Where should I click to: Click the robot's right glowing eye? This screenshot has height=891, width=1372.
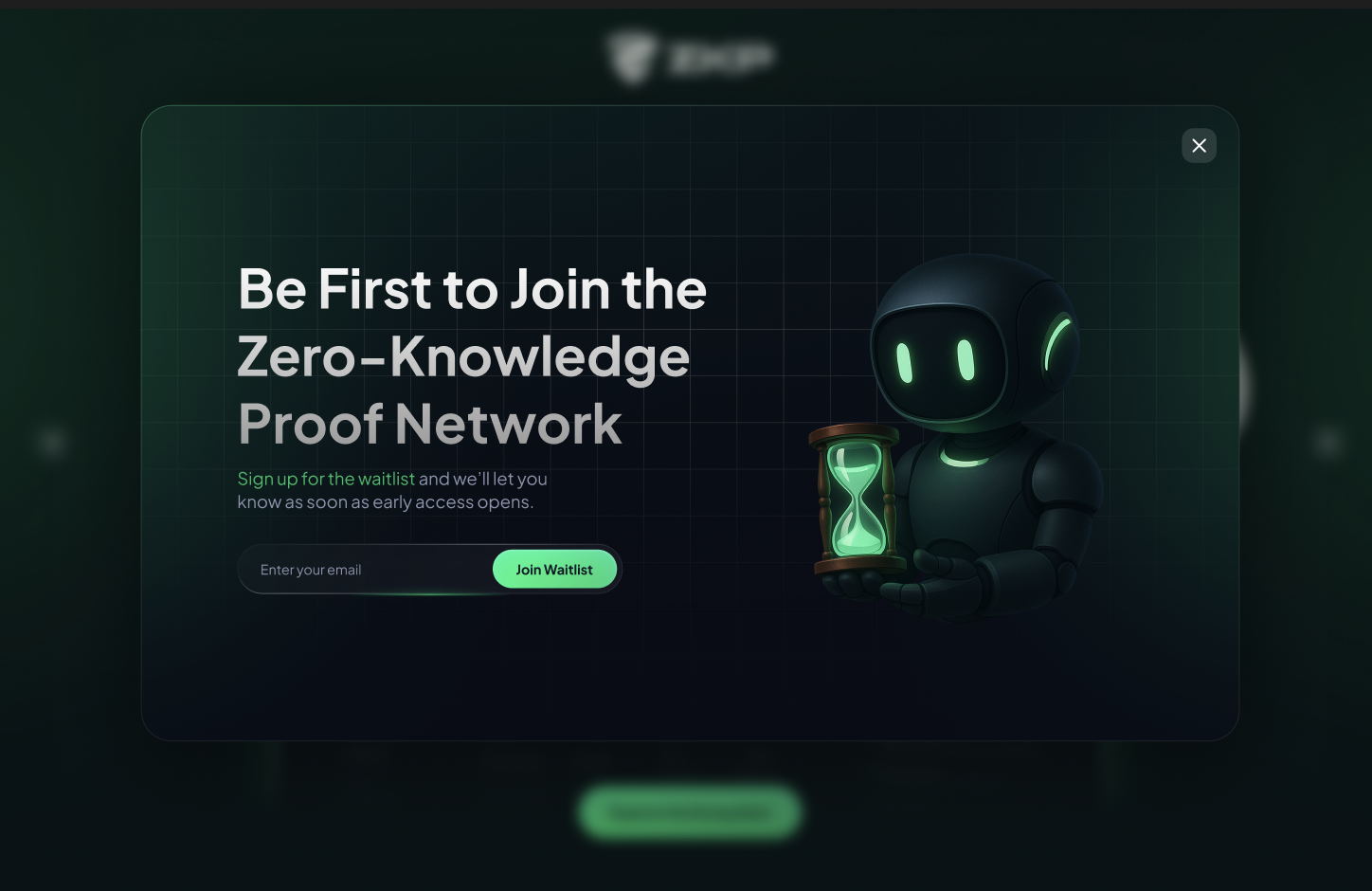pos(966,360)
